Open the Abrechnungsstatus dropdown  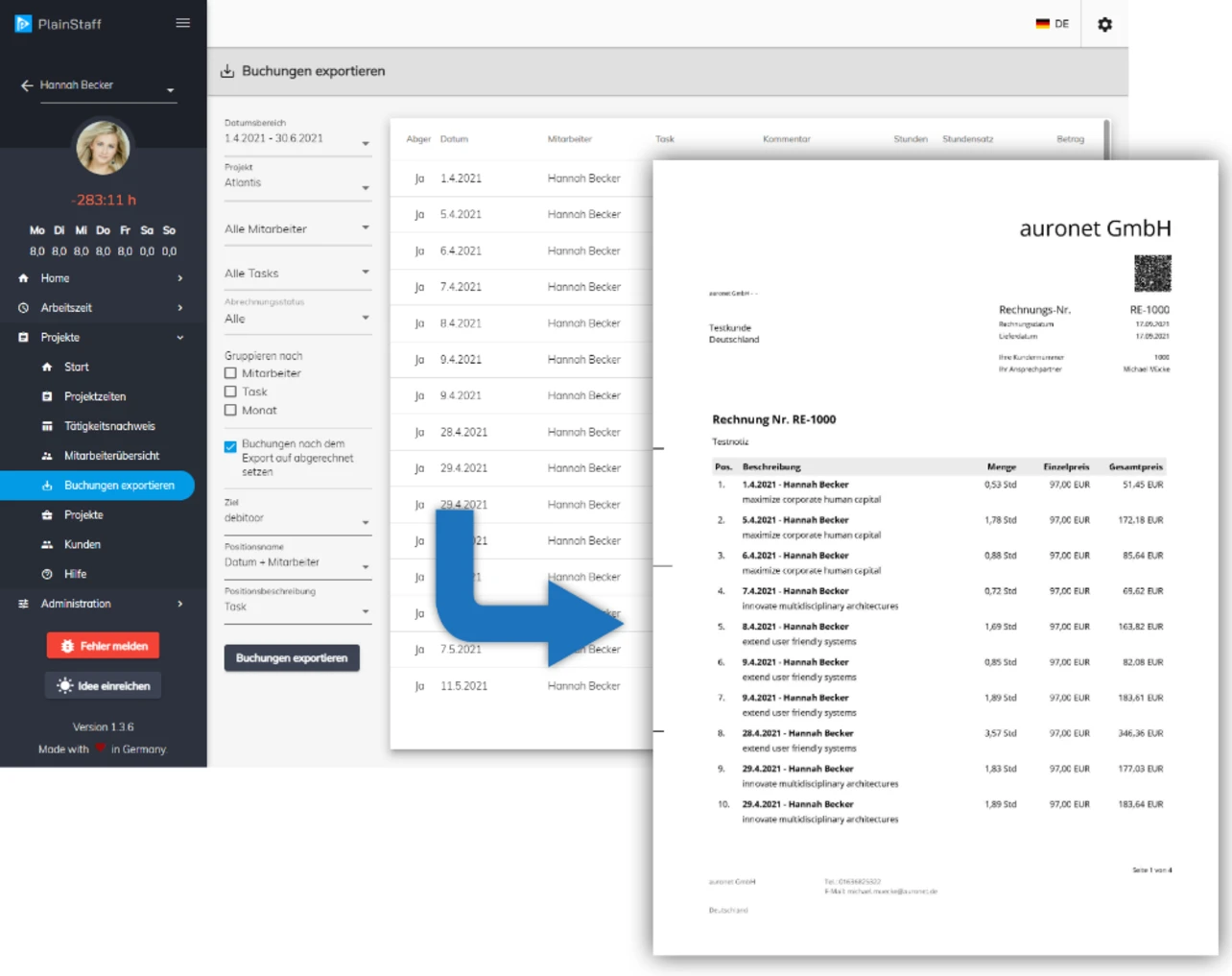click(297, 315)
